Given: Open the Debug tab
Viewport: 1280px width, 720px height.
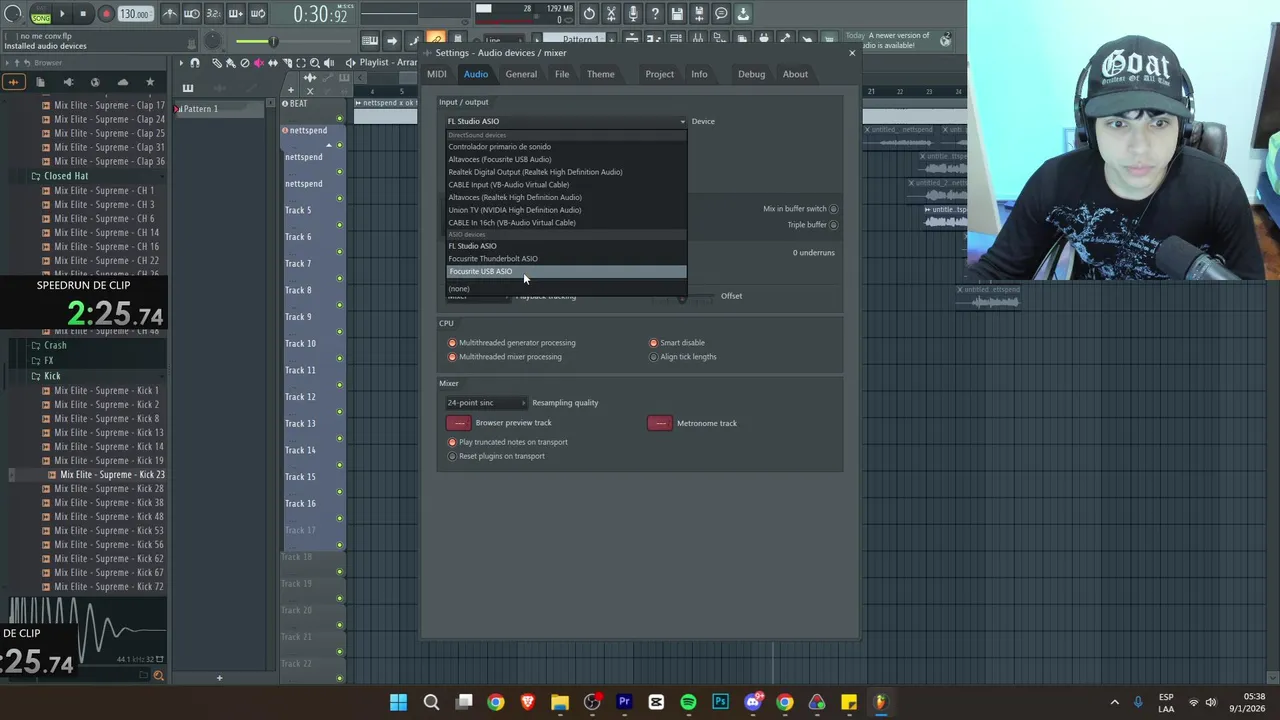Looking at the screenshot, I should [751, 74].
